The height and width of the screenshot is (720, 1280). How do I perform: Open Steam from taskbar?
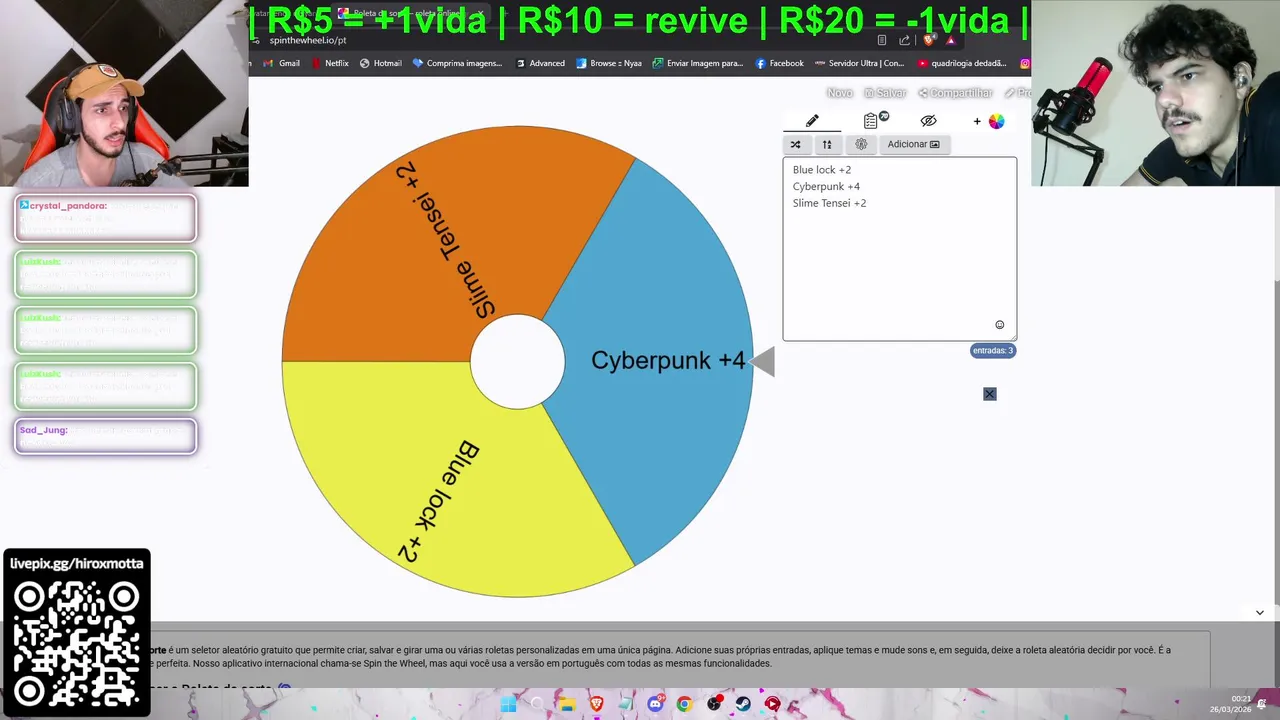tap(743, 704)
